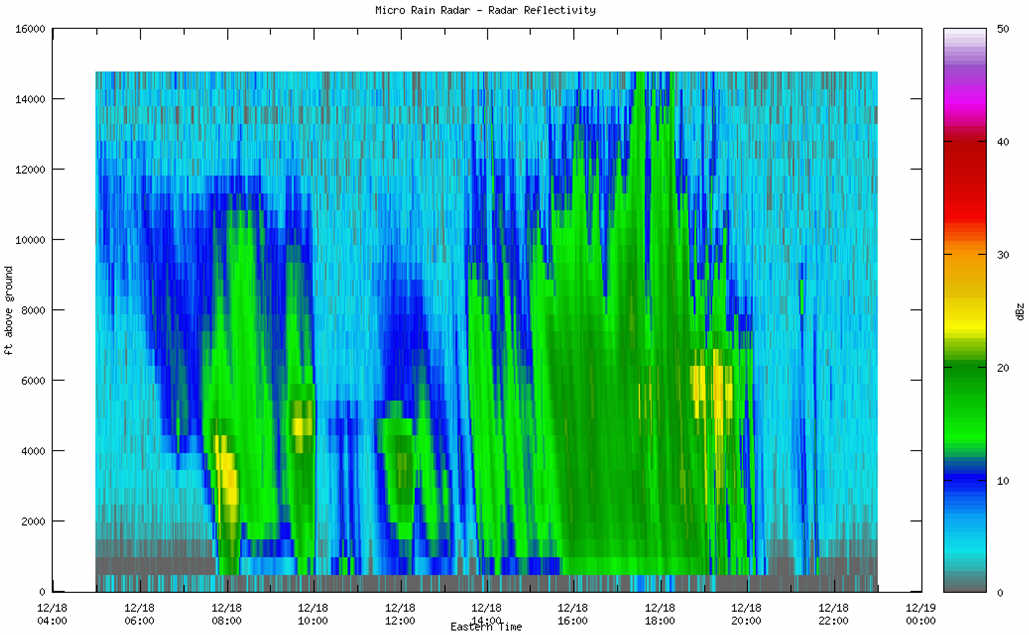Viewport: 1029px width, 635px height.
Task: Click the 'Eastern Time' x-axis label
Action: pyautogui.click(x=486, y=626)
